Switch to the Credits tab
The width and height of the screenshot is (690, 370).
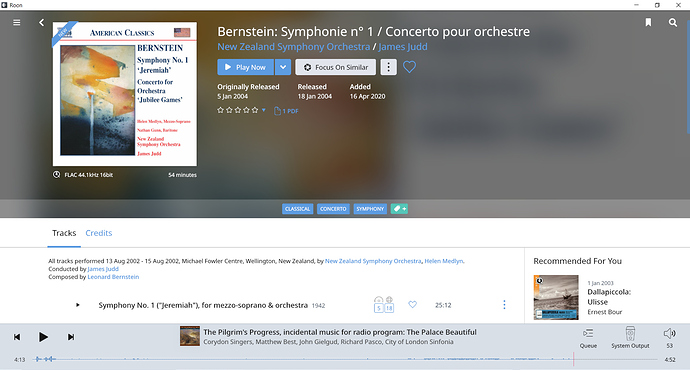(99, 233)
